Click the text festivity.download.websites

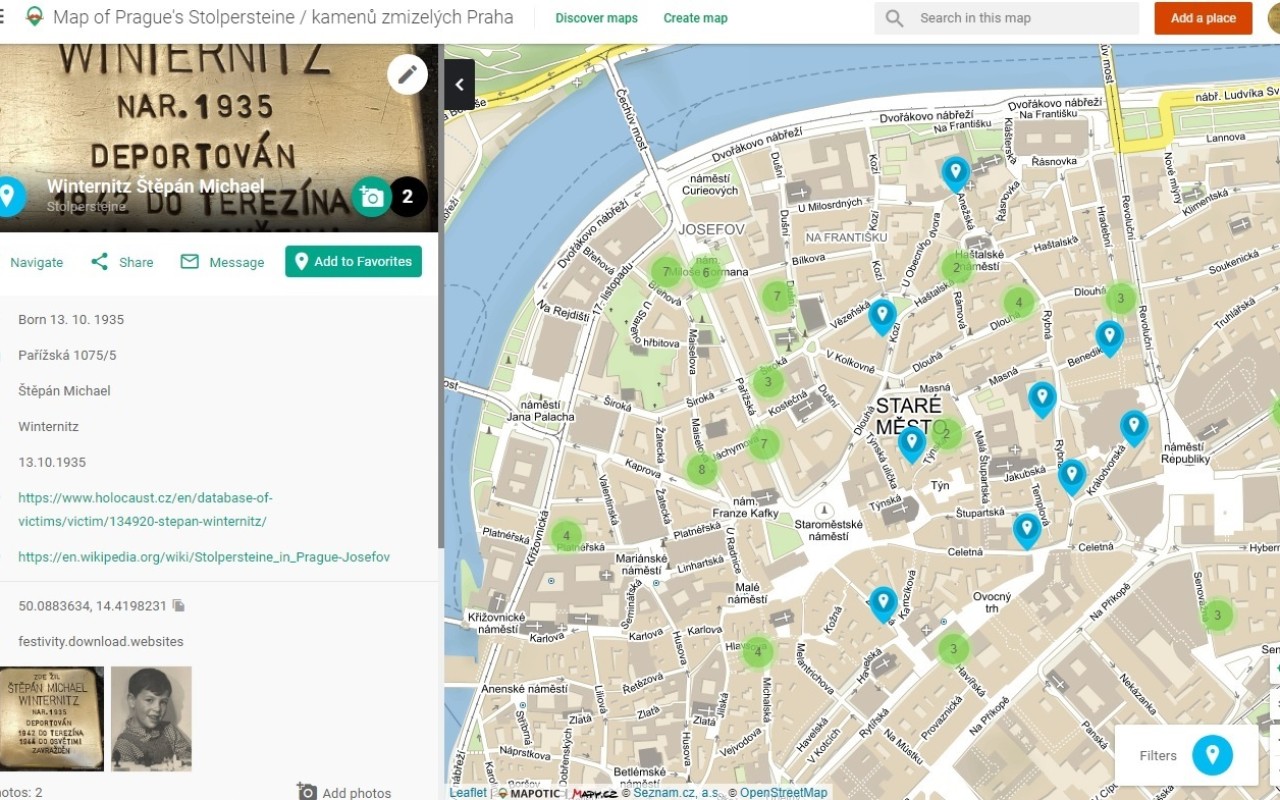tap(101, 642)
